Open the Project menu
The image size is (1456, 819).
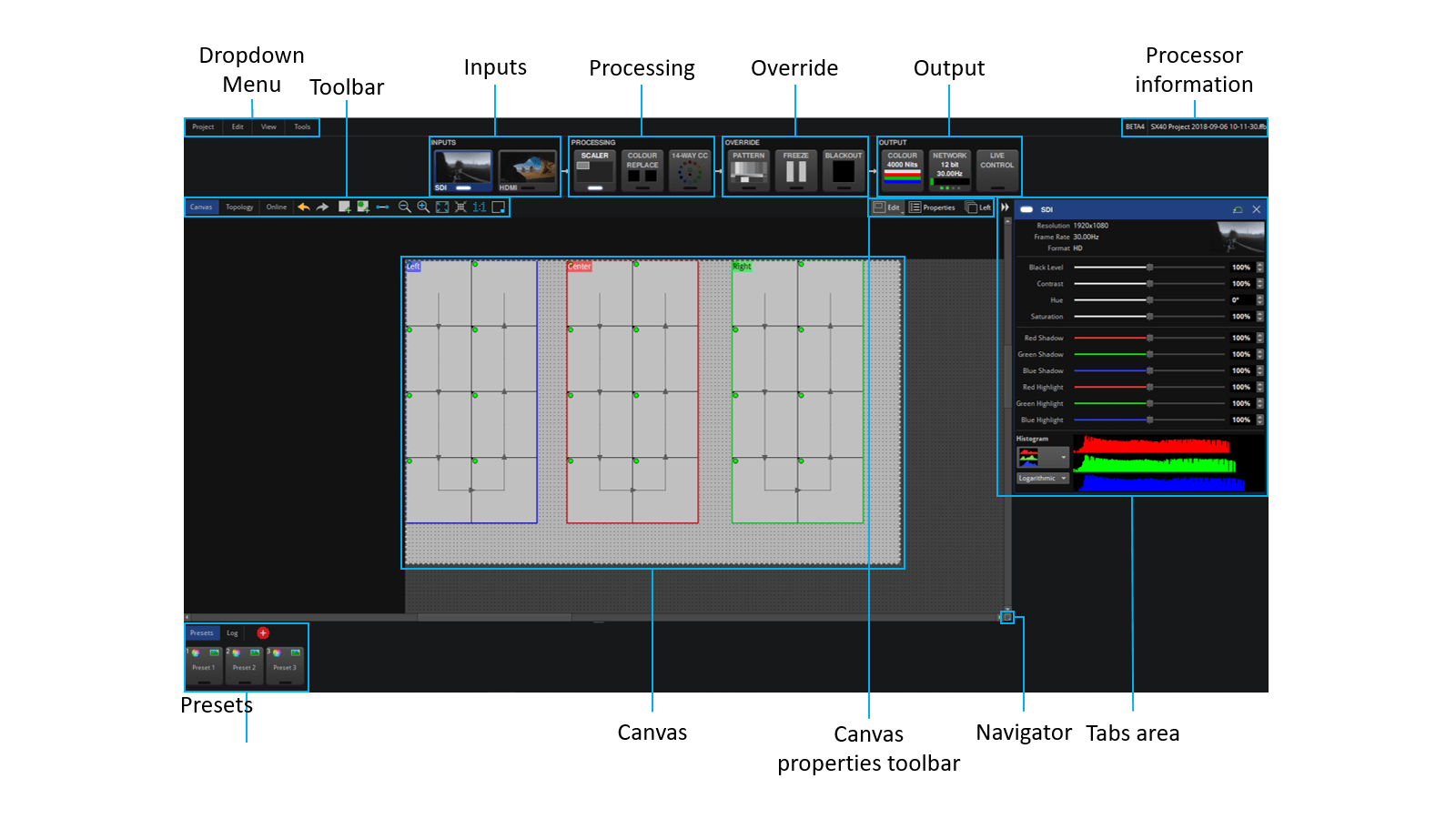point(203,127)
